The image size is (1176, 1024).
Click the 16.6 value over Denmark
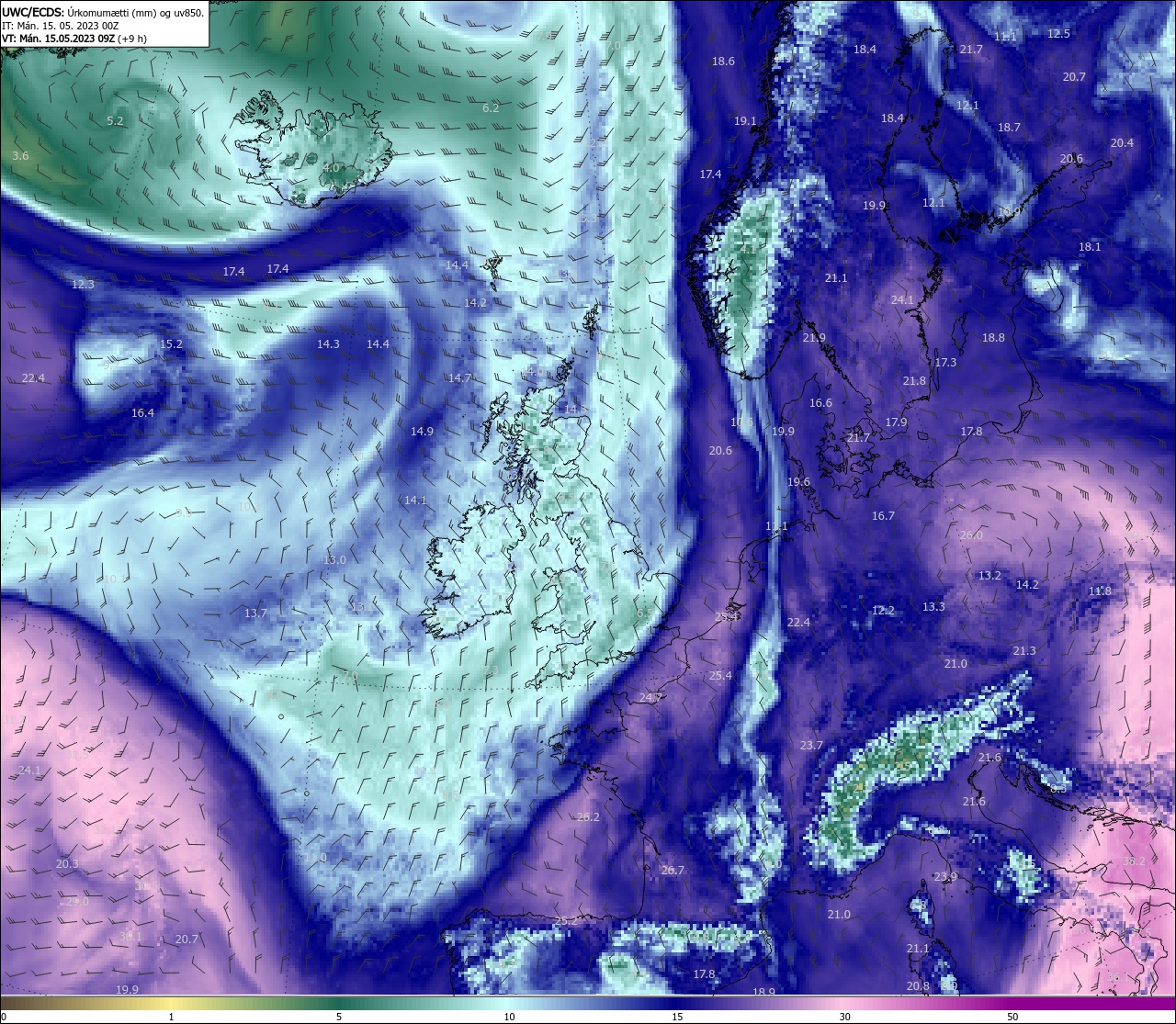[x=820, y=403]
